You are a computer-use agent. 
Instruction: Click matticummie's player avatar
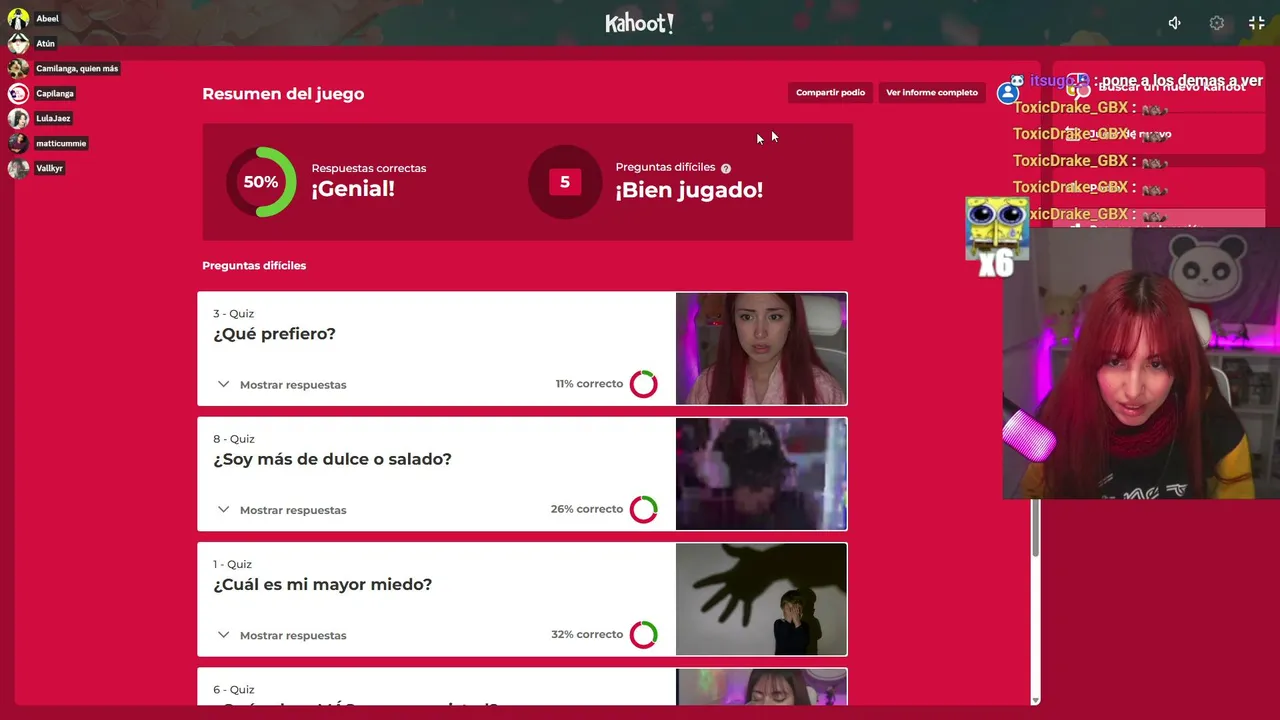[x=18, y=143]
